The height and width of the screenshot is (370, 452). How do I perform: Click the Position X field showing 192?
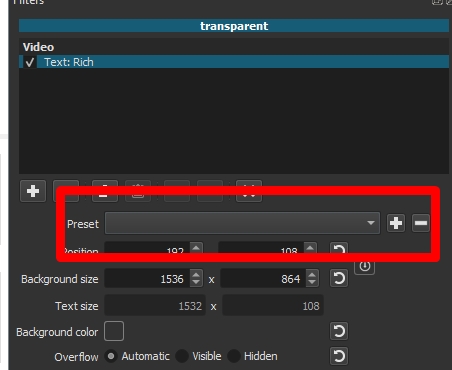[x=147, y=247]
